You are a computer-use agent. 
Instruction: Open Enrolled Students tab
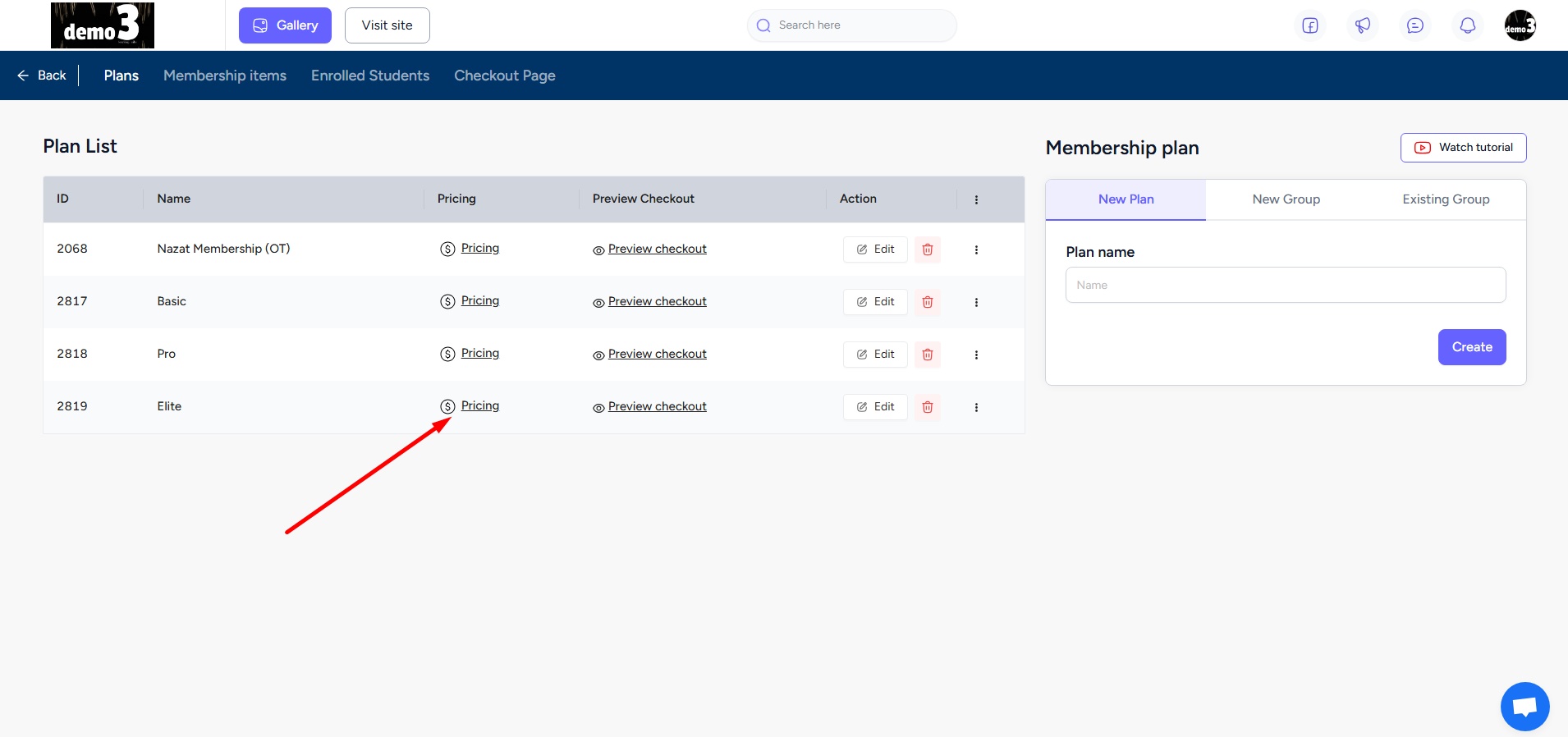pyautogui.click(x=370, y=76)
